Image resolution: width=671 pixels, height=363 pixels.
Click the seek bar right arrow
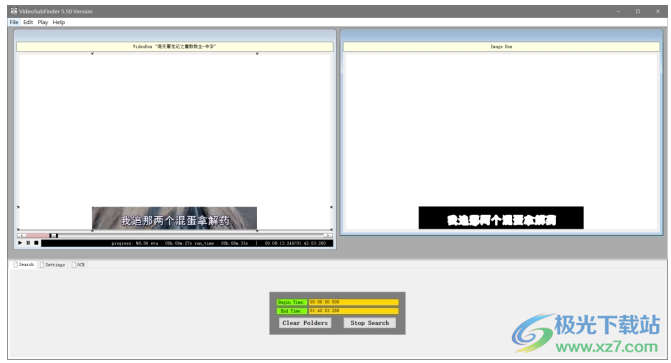pyautogui.click(x=328, y=235)
